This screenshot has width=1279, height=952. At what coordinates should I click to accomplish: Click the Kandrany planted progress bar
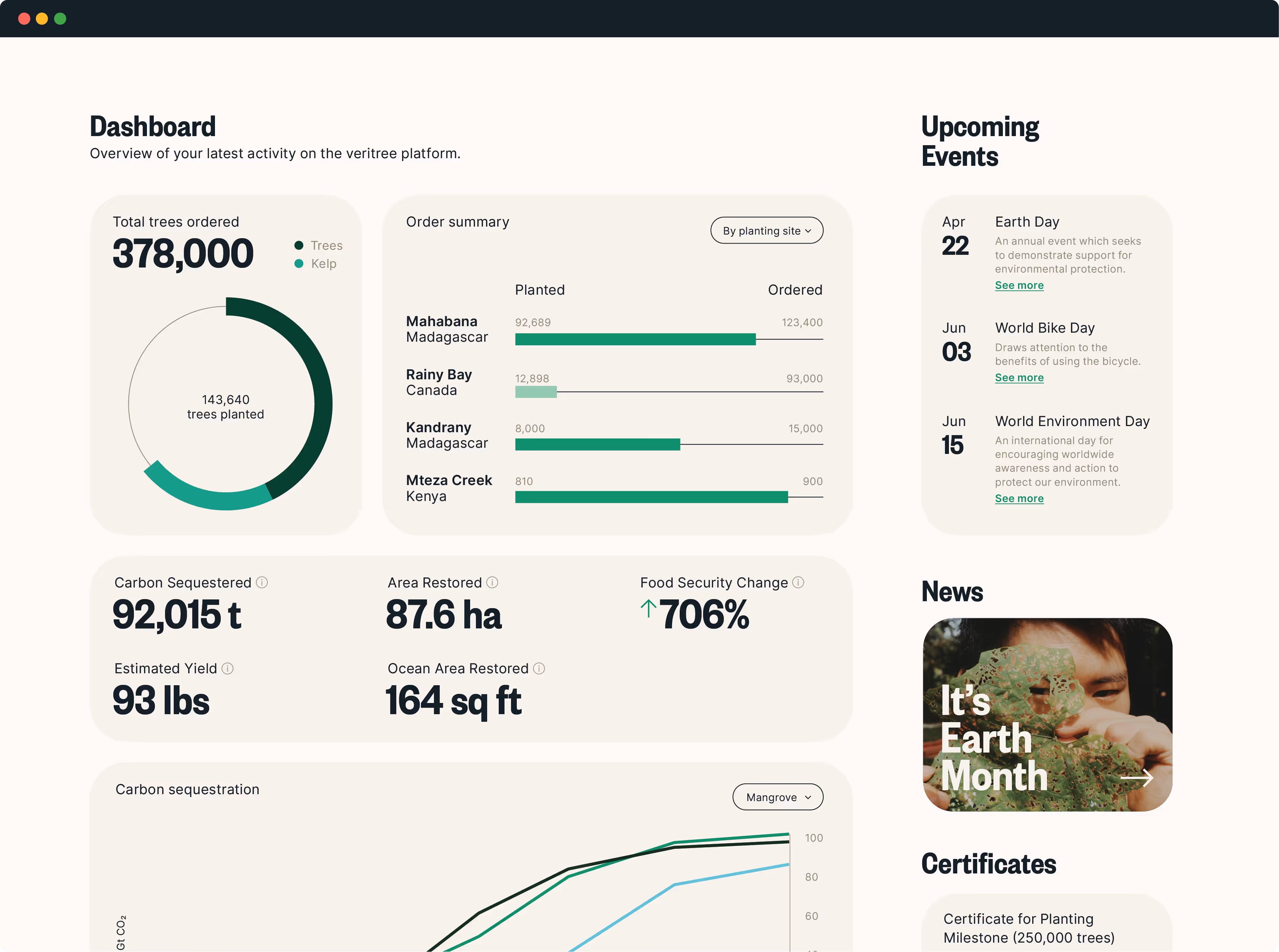(x=598, y=444)
